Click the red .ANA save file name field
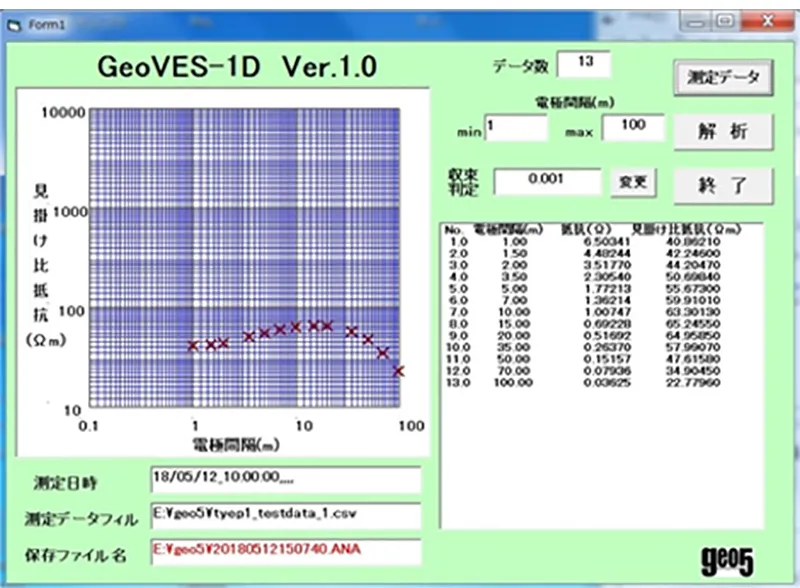800x588 pixels. pos(286,553)
